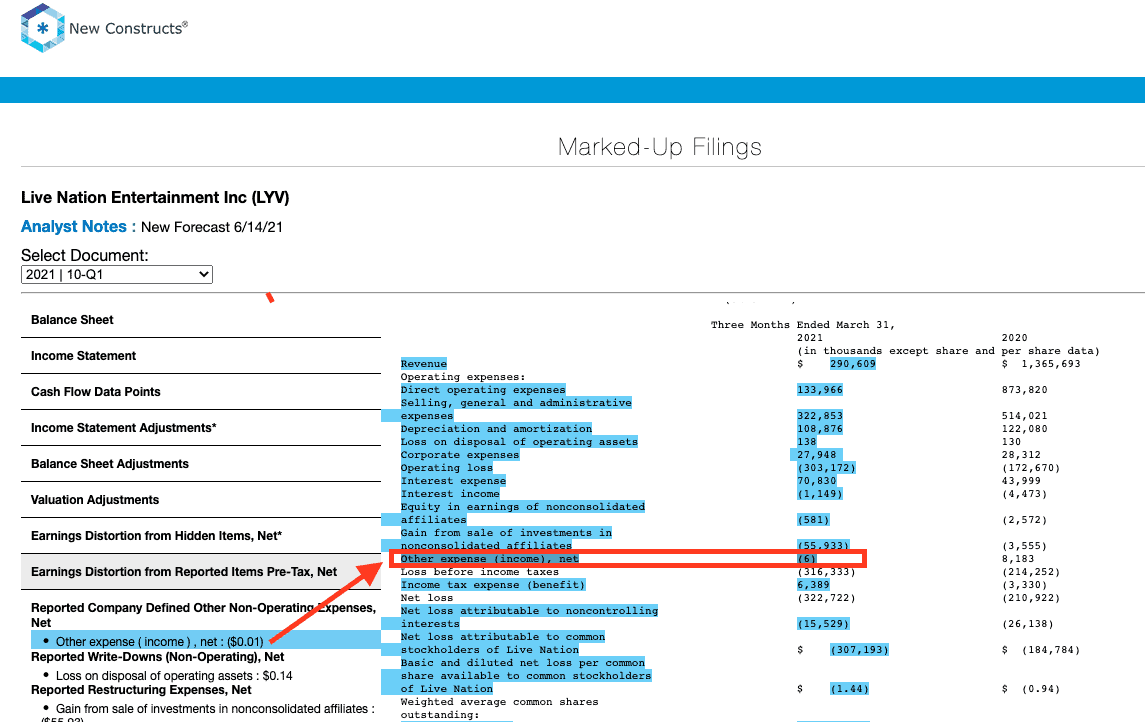Click Other expense (income), net : ($0.01) item
This screenshot has width=1145, height=722.
pyautogui.click(x=159, y=642)
